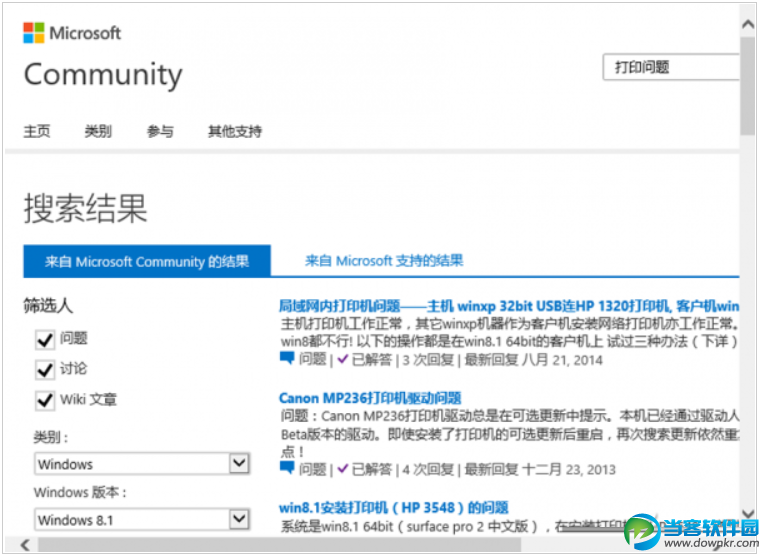This screenshot has width=760, height=557.
Task: Open the 主页 navigation item
Action: (x=37, y=131)
